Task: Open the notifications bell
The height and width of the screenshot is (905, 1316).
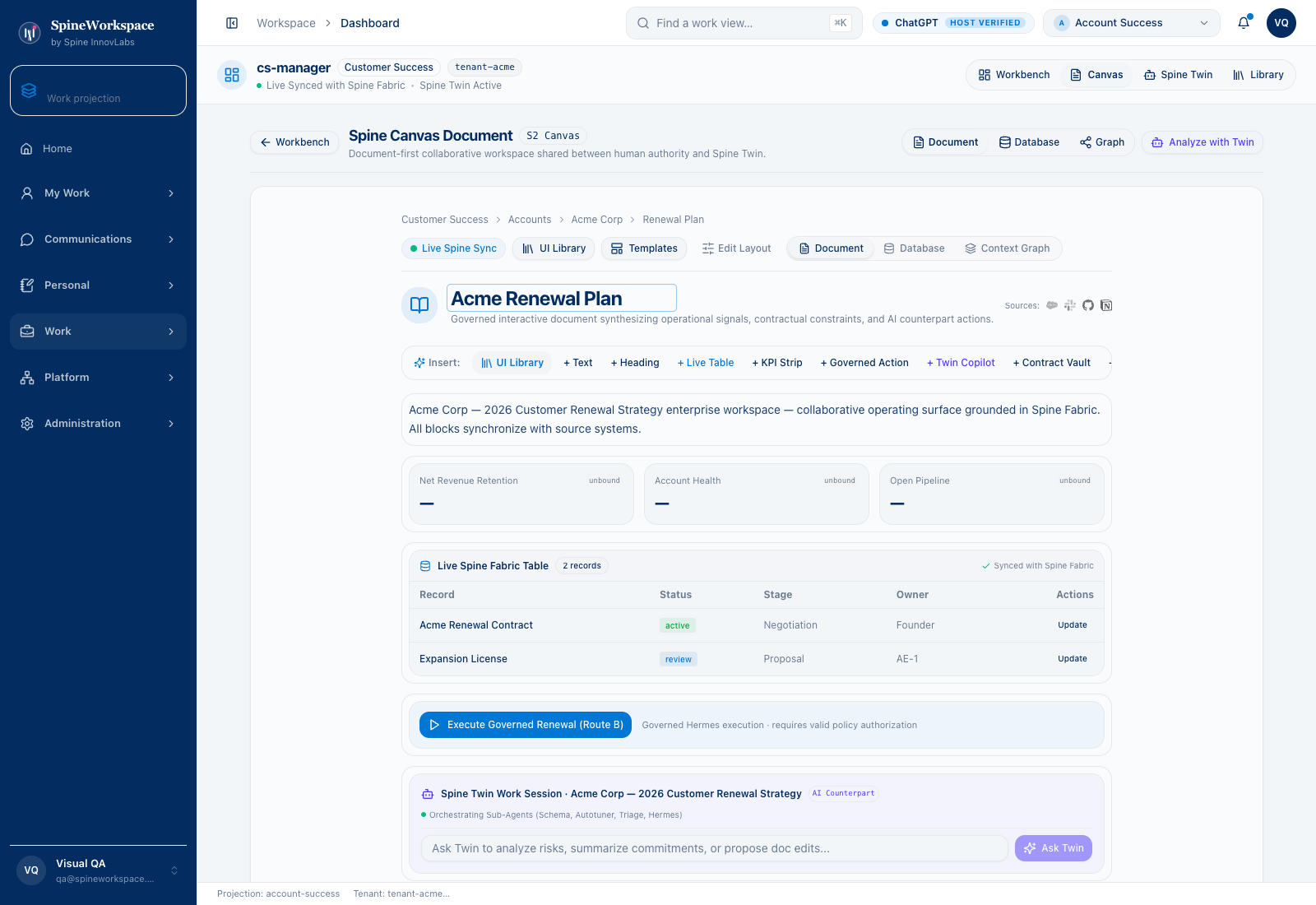Action: 1244,23
